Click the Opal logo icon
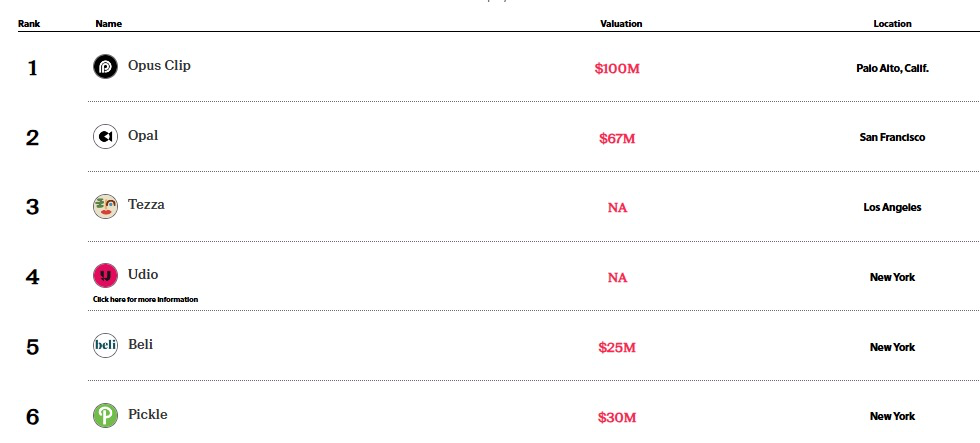 (105, 137)
